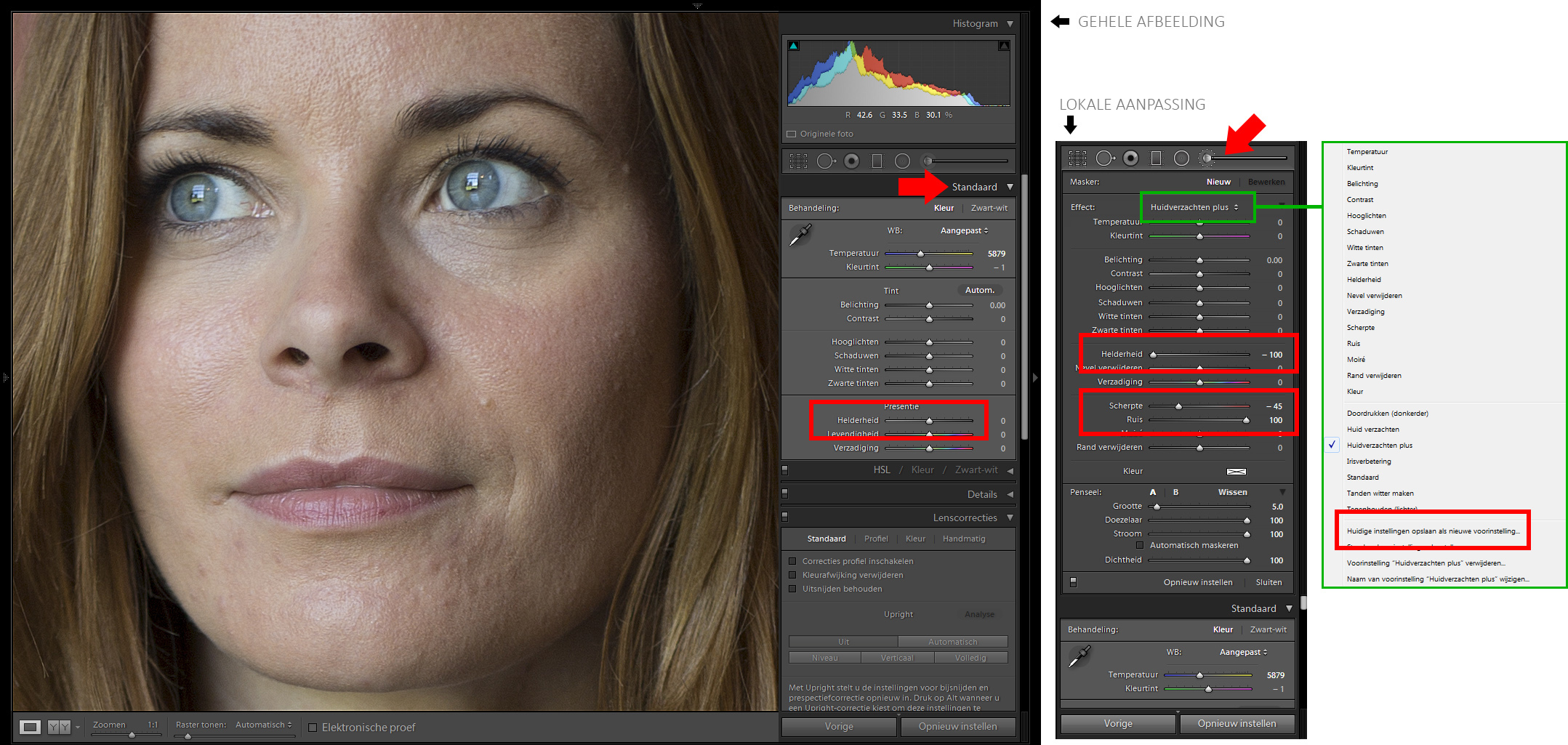Viewport: 1568px width, 745px height.
Task: Switch to Handmatig tab in Lenscorrecties
Action: click(x=964, y=539)
